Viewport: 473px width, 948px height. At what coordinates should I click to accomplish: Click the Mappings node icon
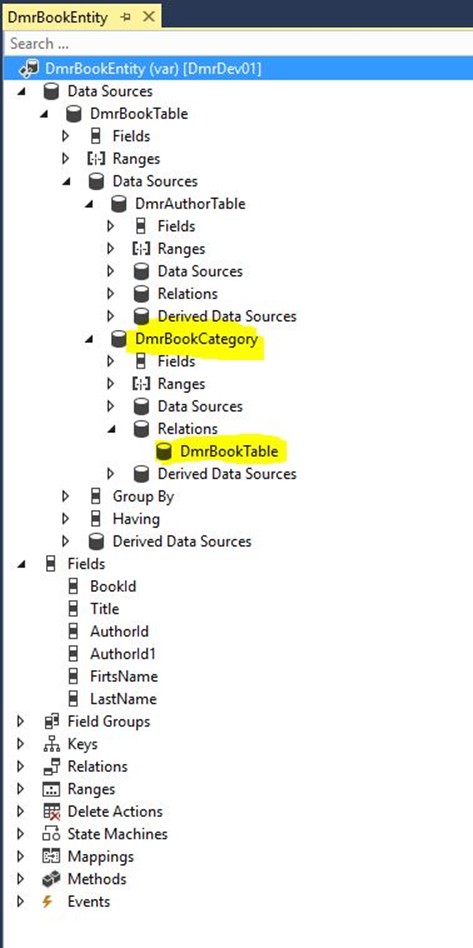tap(51, 857)
